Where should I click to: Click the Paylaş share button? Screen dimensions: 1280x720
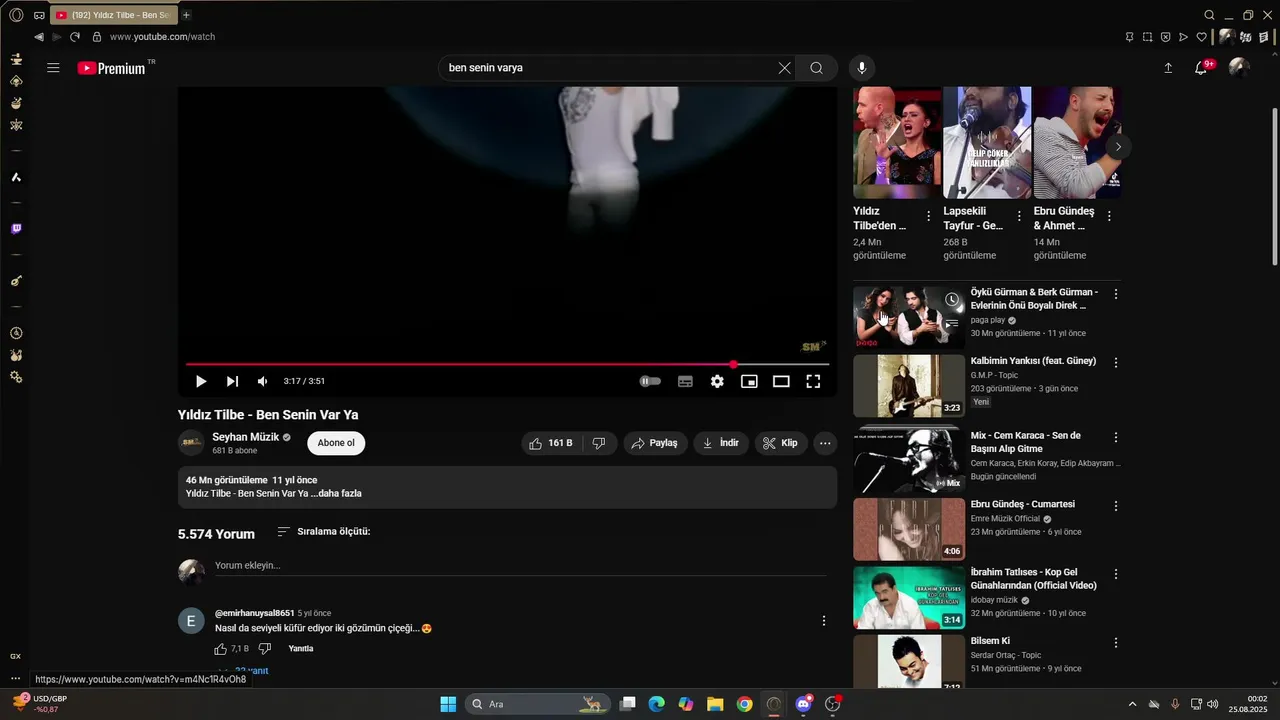click(655, 443)
